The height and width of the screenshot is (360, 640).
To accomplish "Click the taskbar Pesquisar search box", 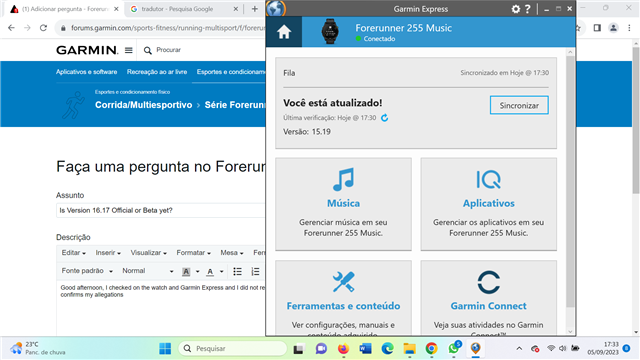I will (233, 349).
